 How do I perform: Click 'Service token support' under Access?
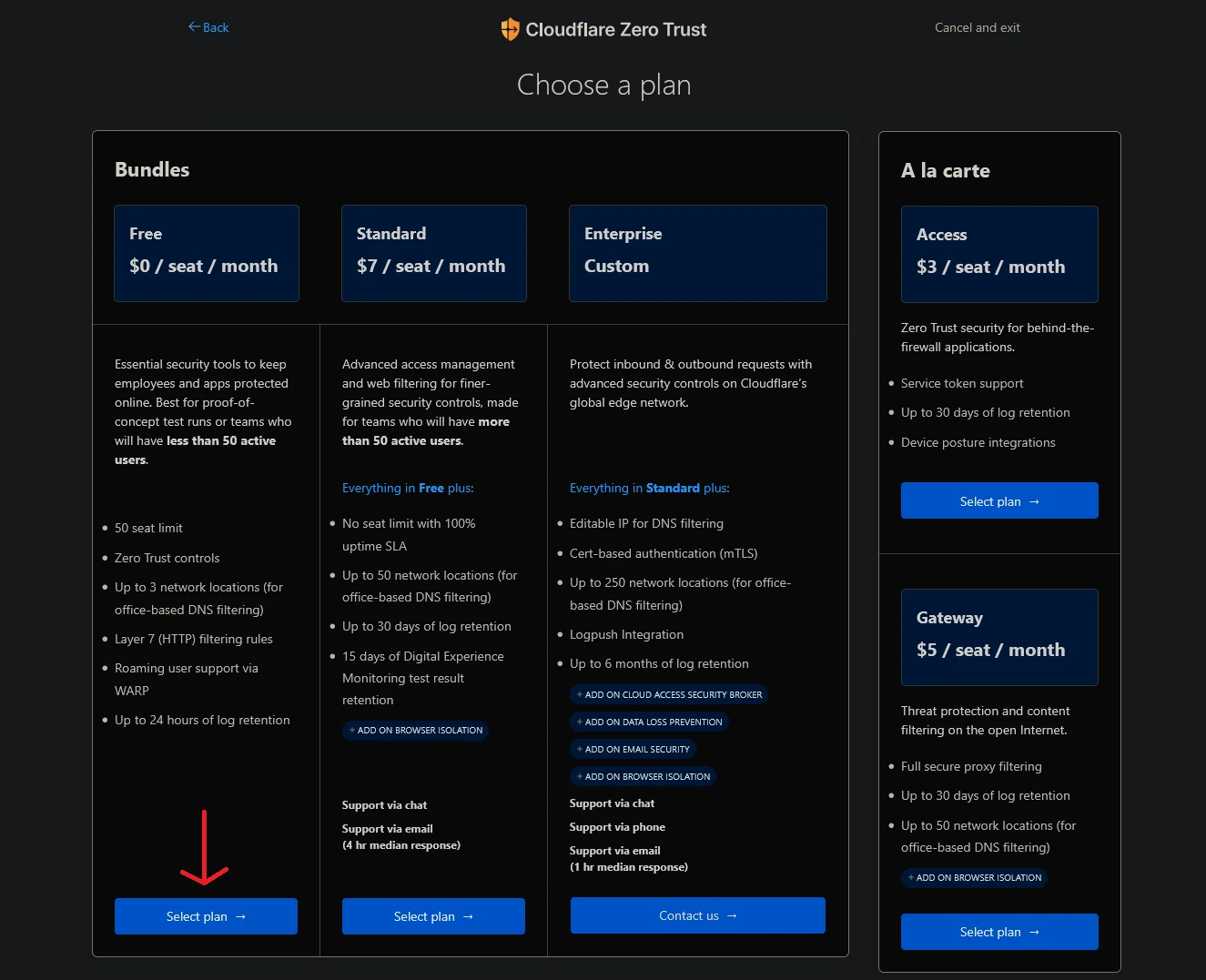pyautogui.click(x=962, y=383)
